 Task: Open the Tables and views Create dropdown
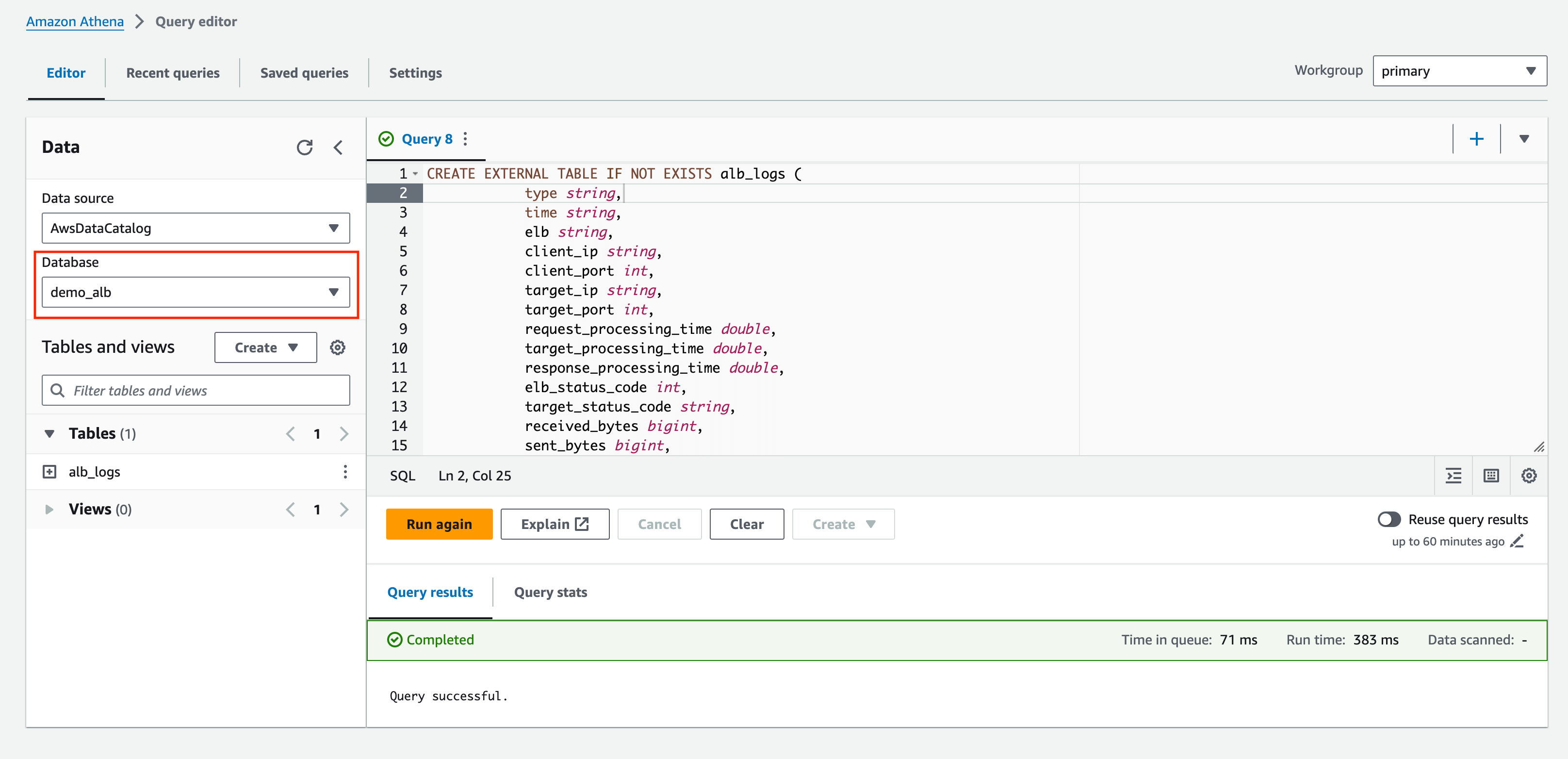coord(265,347)
